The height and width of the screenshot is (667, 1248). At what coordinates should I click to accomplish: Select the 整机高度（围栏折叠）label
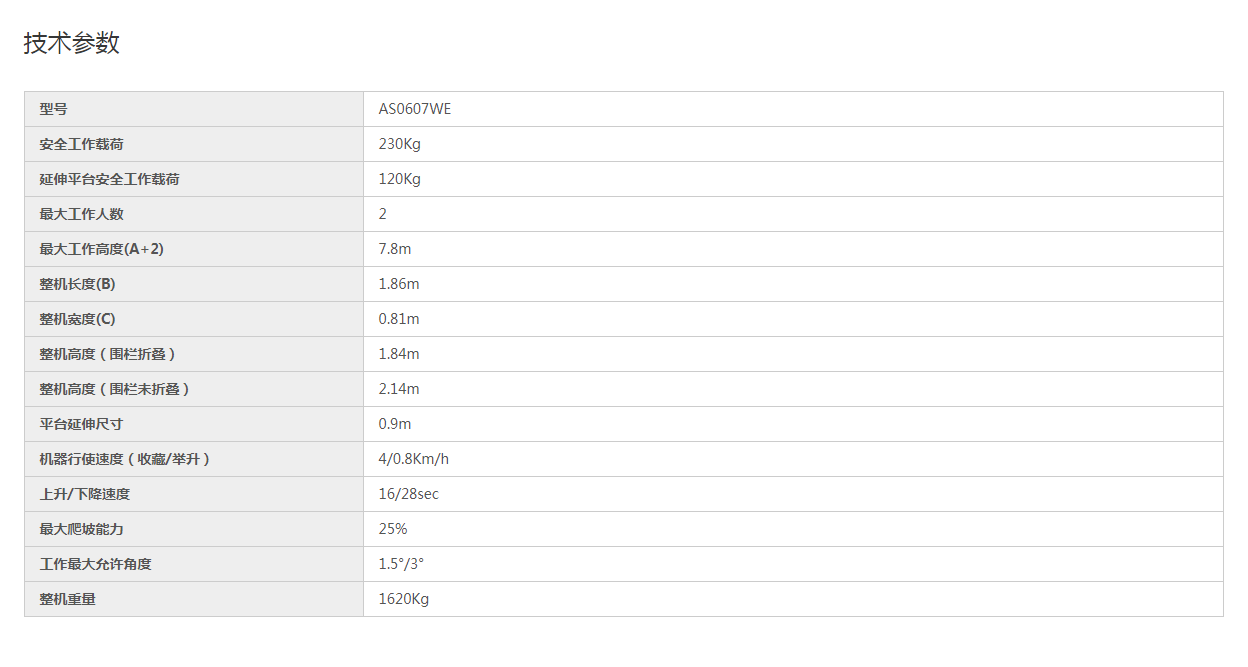[115, 354]
